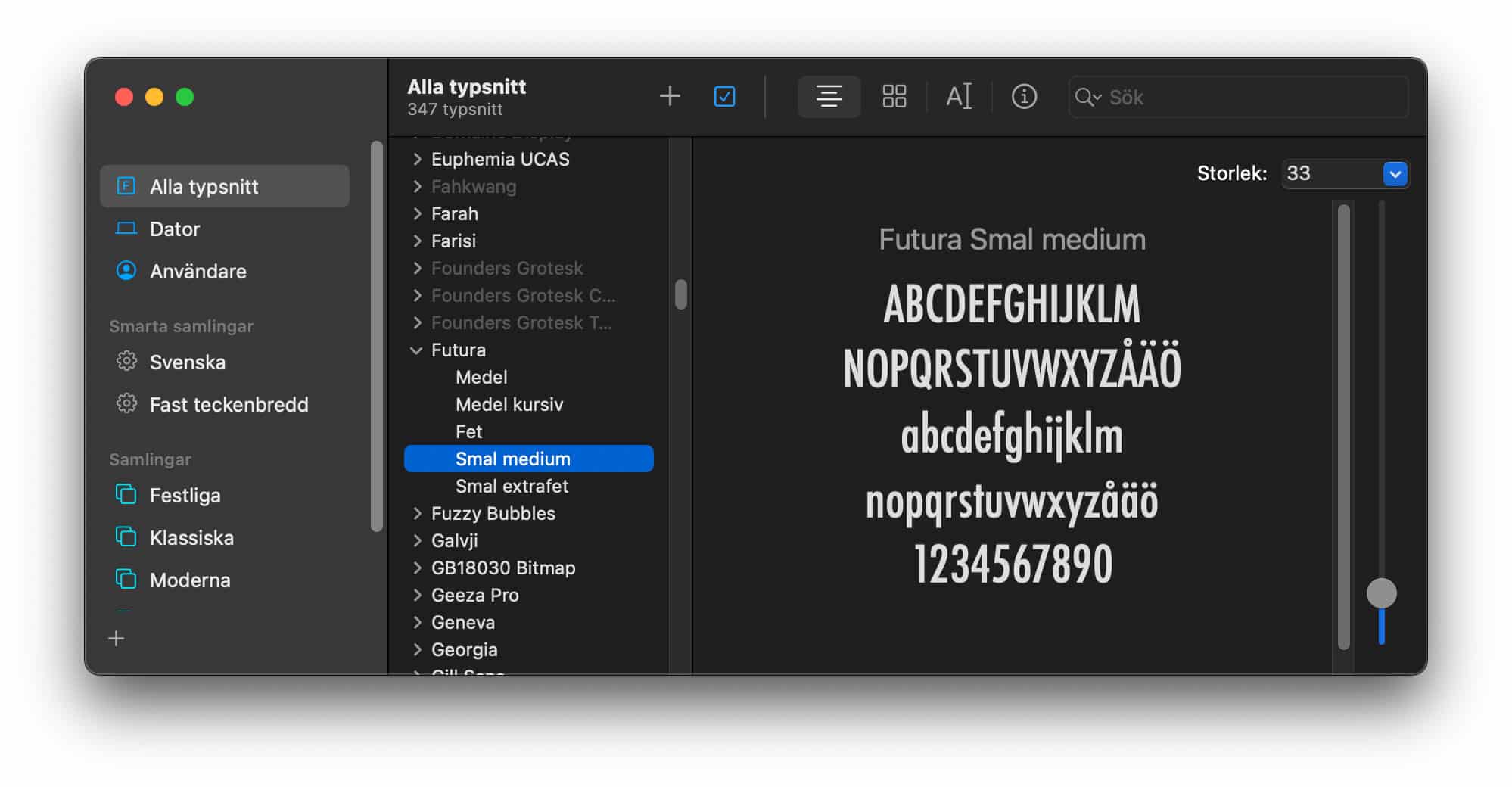
Task: Click the search magnifier icon
Action: click(1087, 97)
